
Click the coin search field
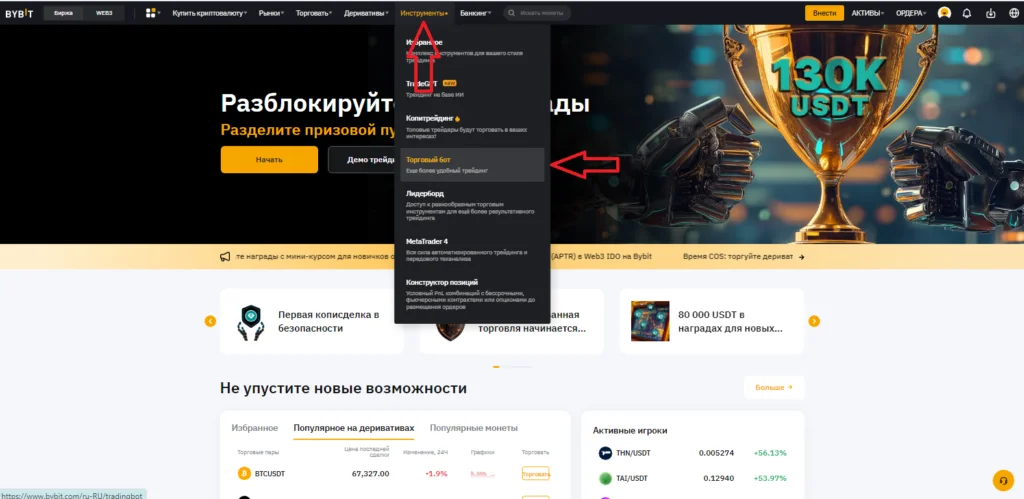tap(537, 13)
